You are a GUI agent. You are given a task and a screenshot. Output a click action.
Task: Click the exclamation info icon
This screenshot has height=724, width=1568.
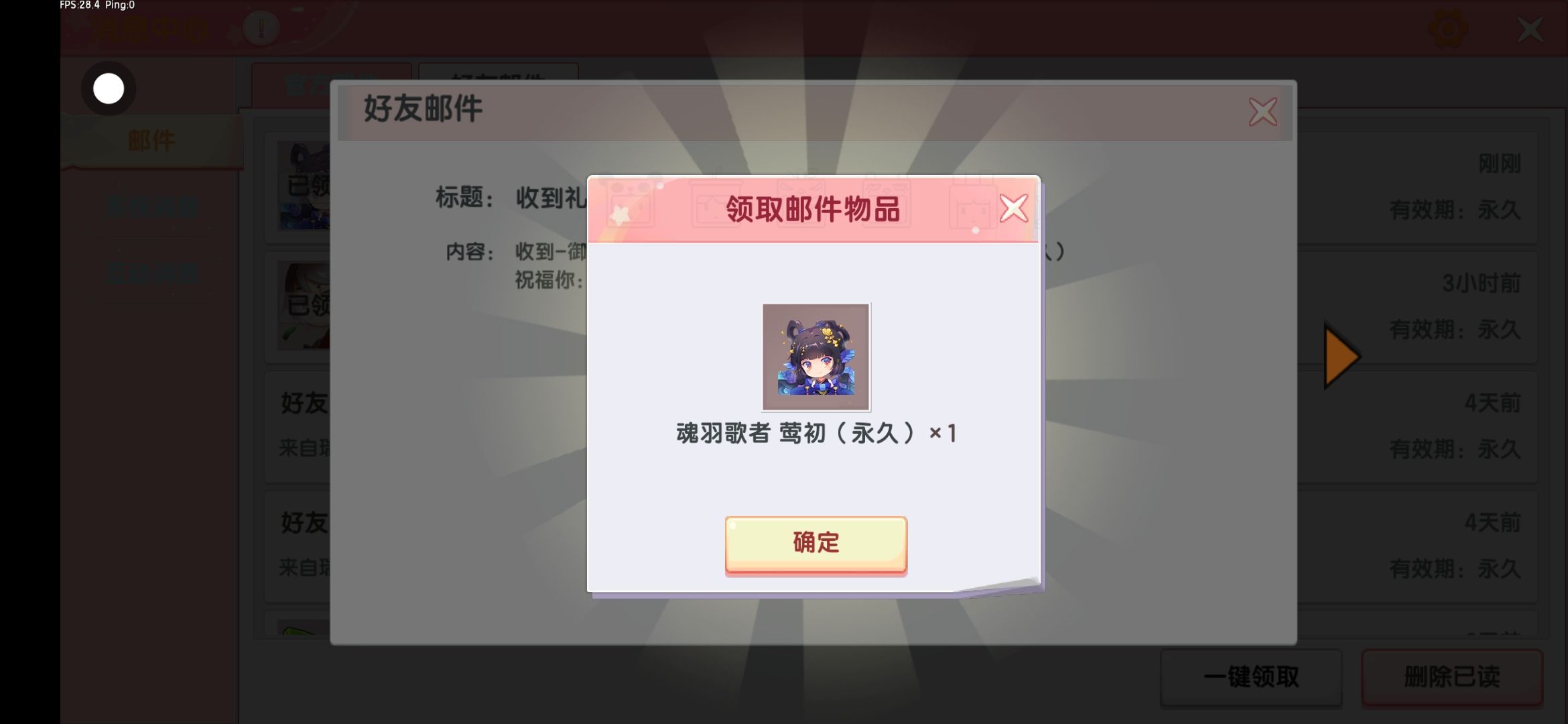(261, 28)
